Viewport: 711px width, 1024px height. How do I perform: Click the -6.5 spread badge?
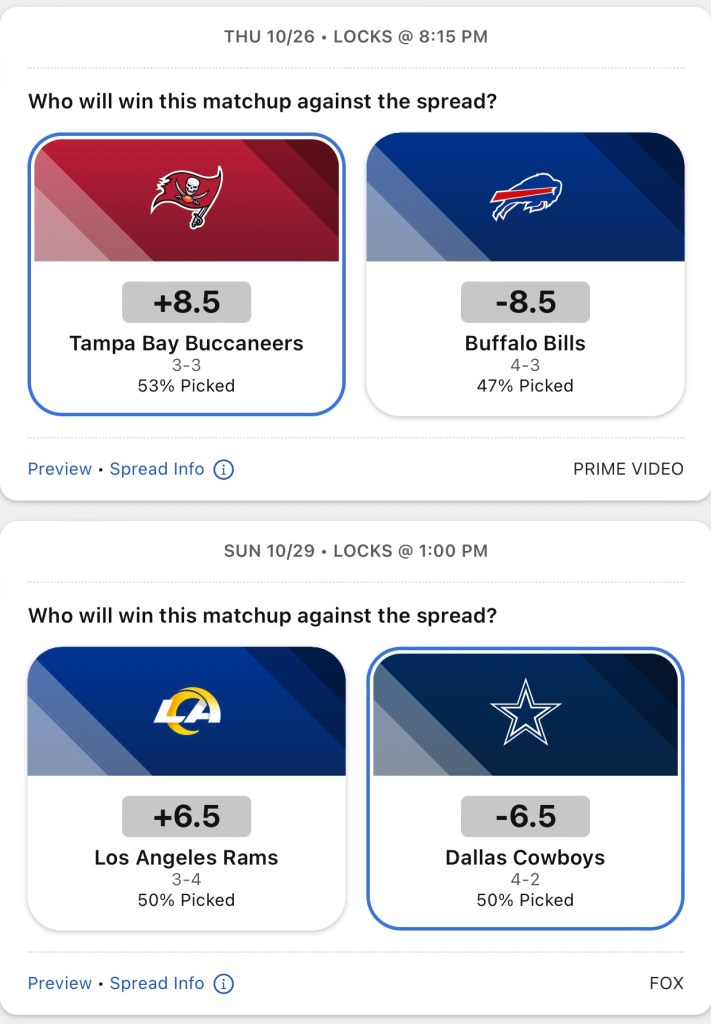point(525,817)
